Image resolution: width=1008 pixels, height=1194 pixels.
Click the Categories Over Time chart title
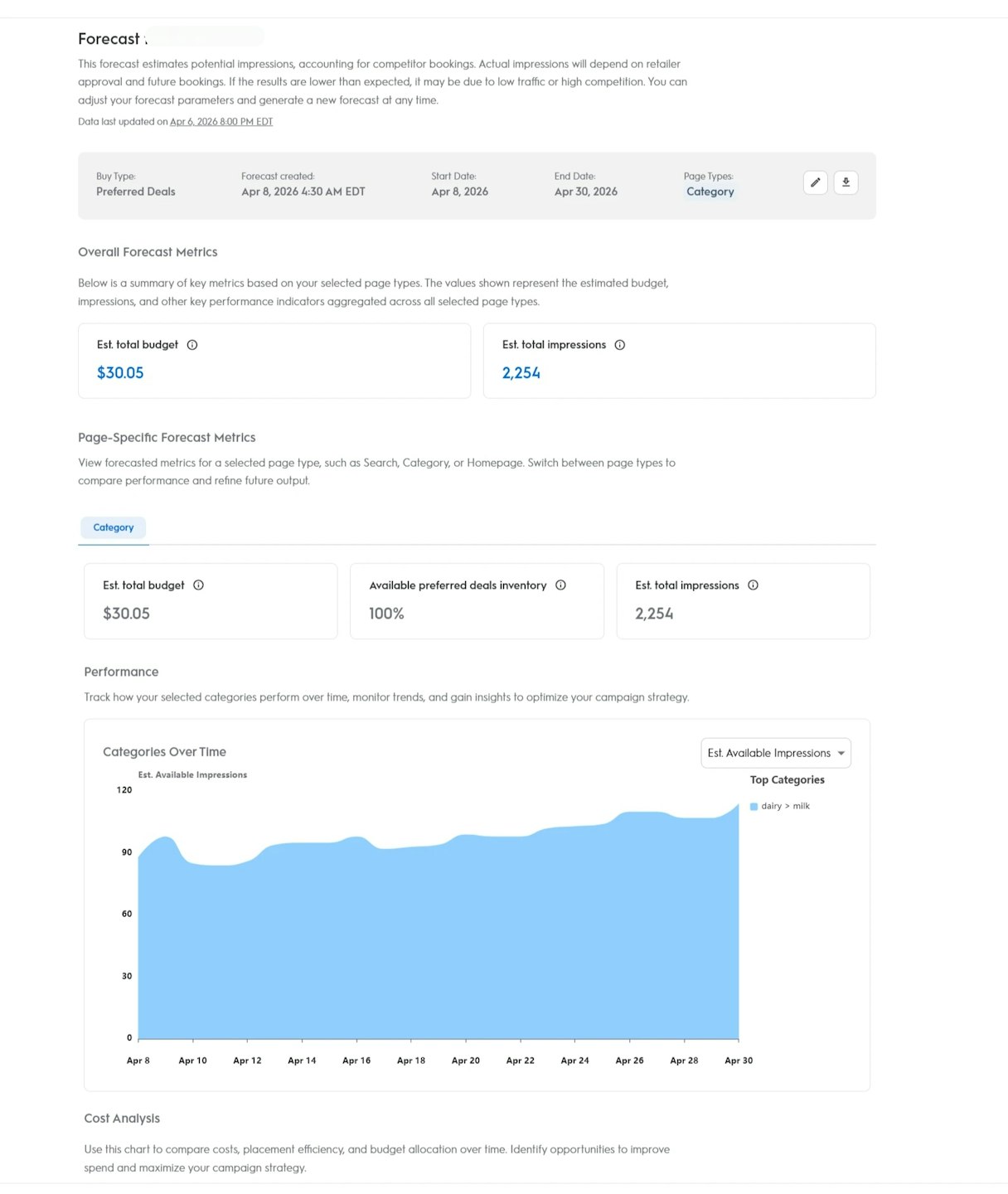(164, 752)
